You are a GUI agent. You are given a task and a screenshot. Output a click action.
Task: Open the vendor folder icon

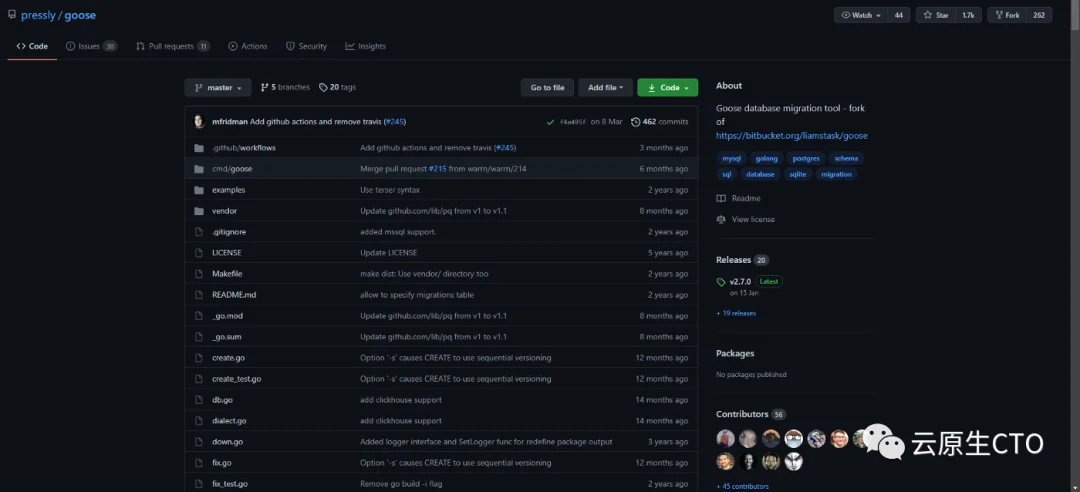[199, 211]
